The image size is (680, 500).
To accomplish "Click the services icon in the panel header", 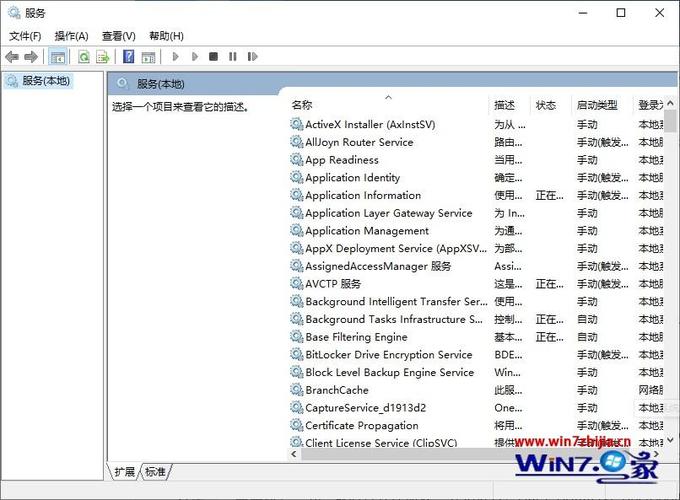I will [x=123, y=83].
